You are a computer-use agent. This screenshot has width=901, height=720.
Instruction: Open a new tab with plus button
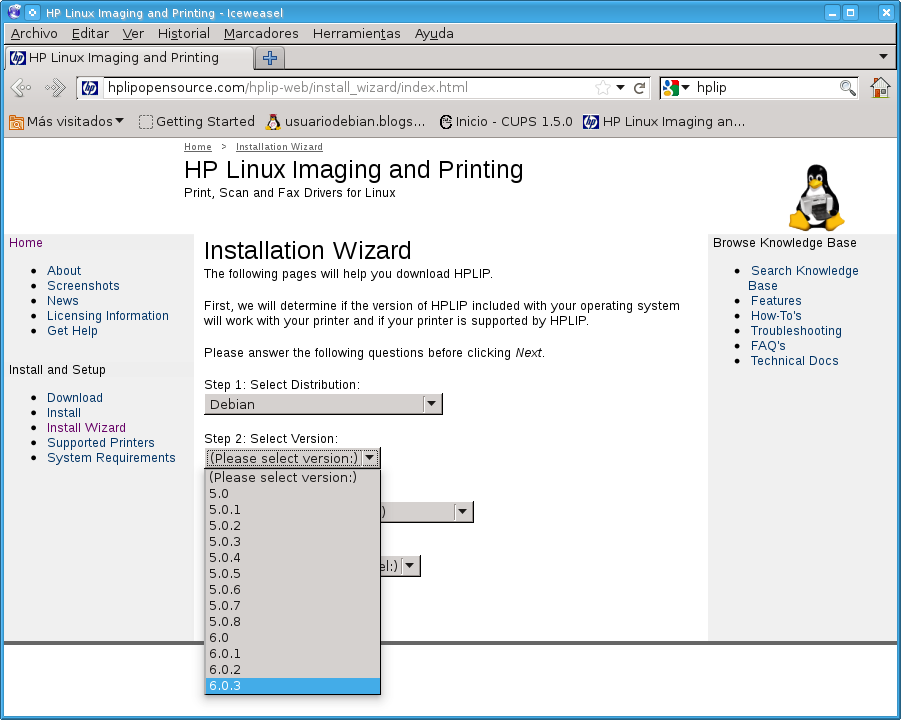tap(269, 57)
